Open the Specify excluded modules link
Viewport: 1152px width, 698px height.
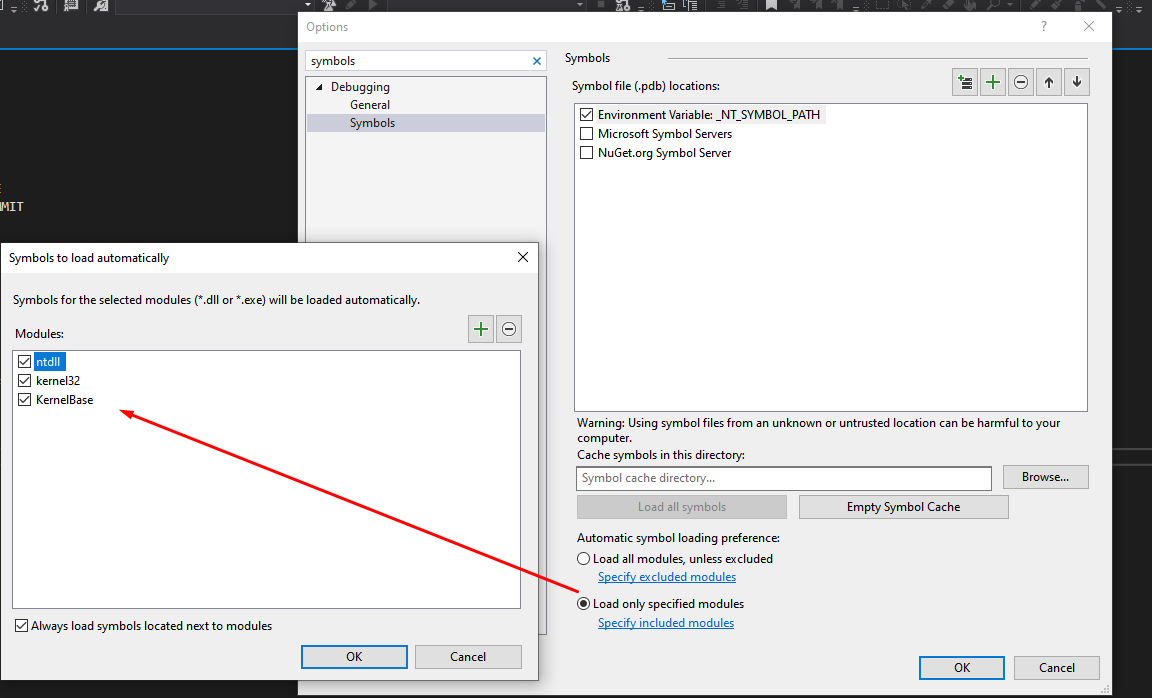click(667, 577)
